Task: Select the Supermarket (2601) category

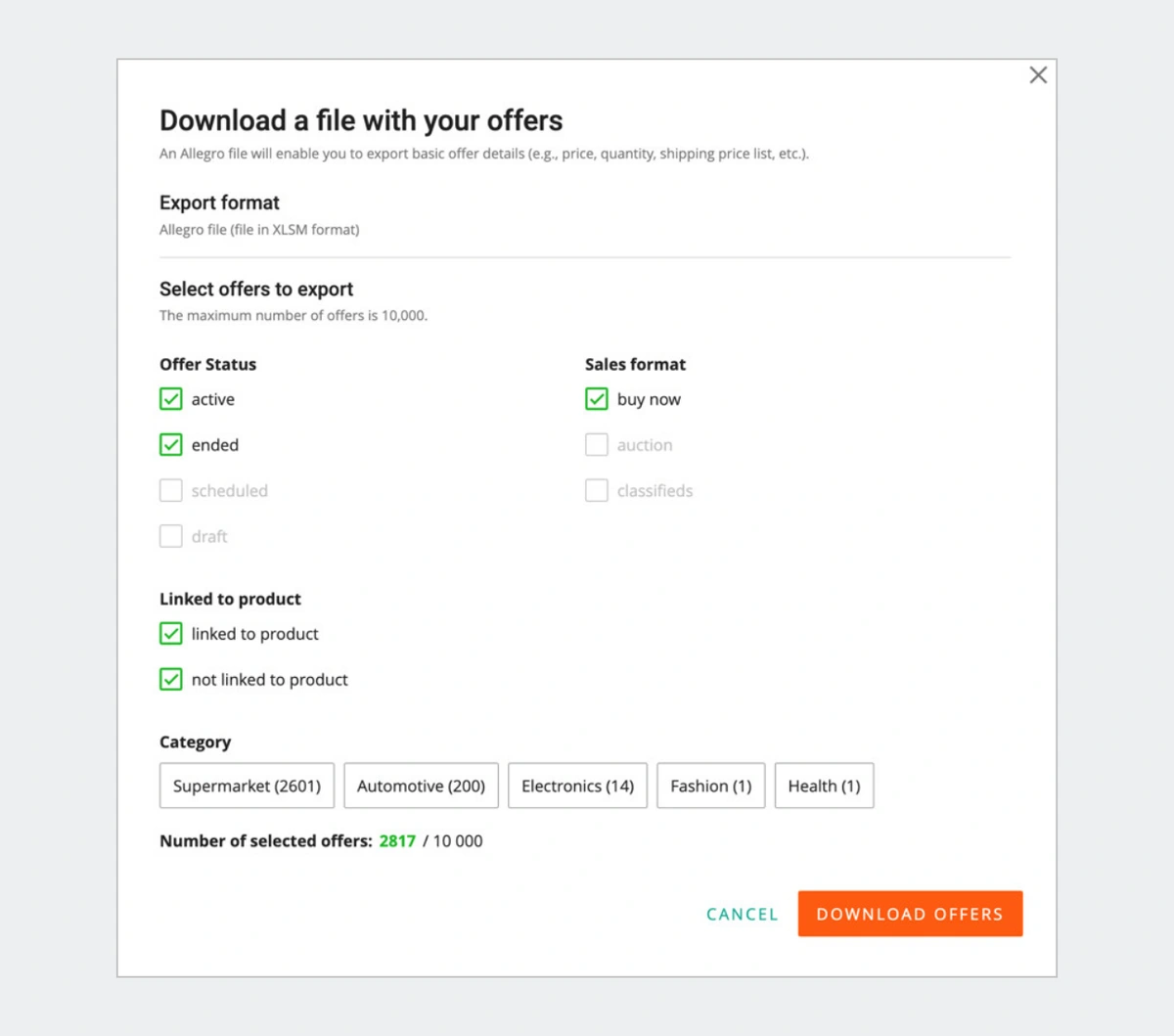Action: tap(247, 786)
